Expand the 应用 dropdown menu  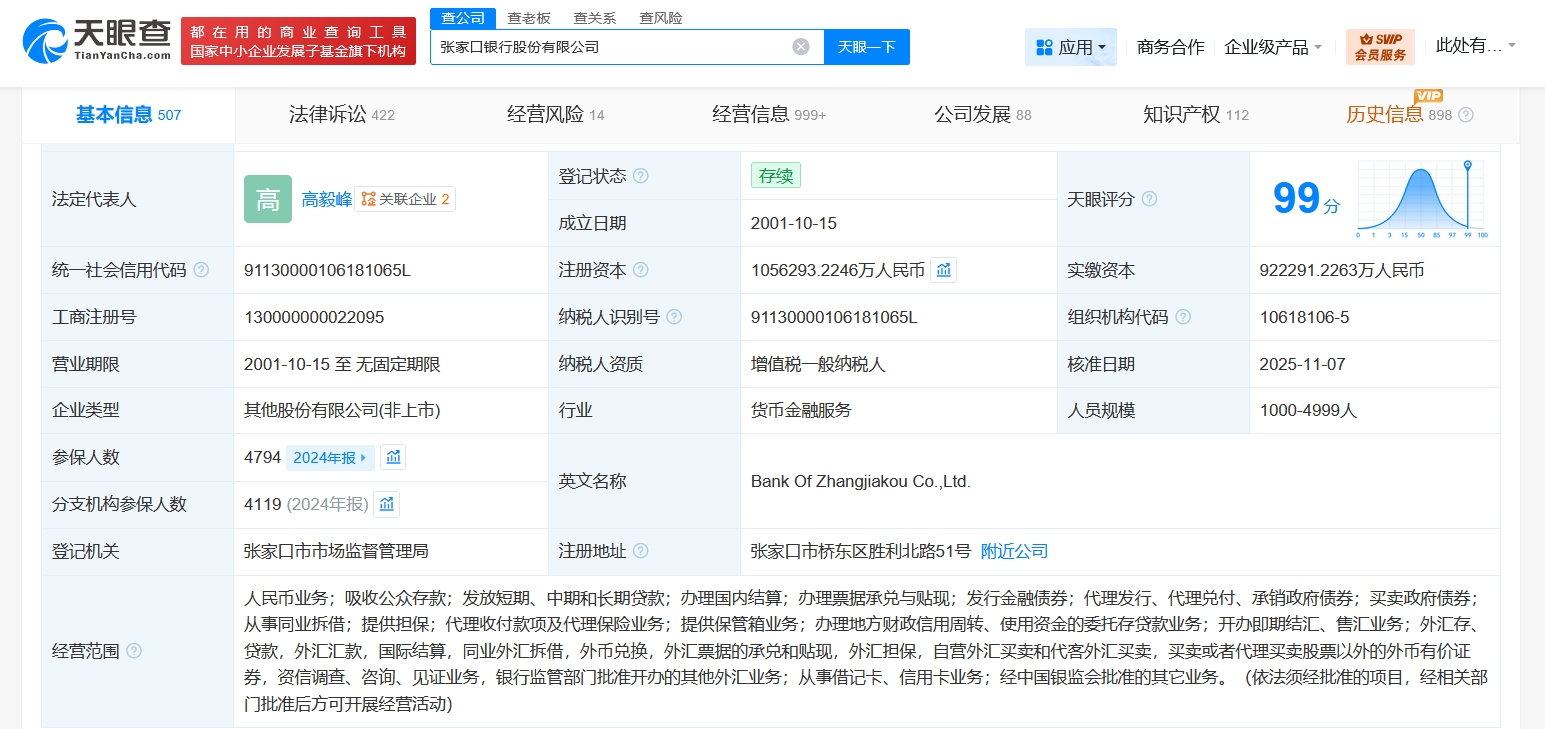[1071, 47]
